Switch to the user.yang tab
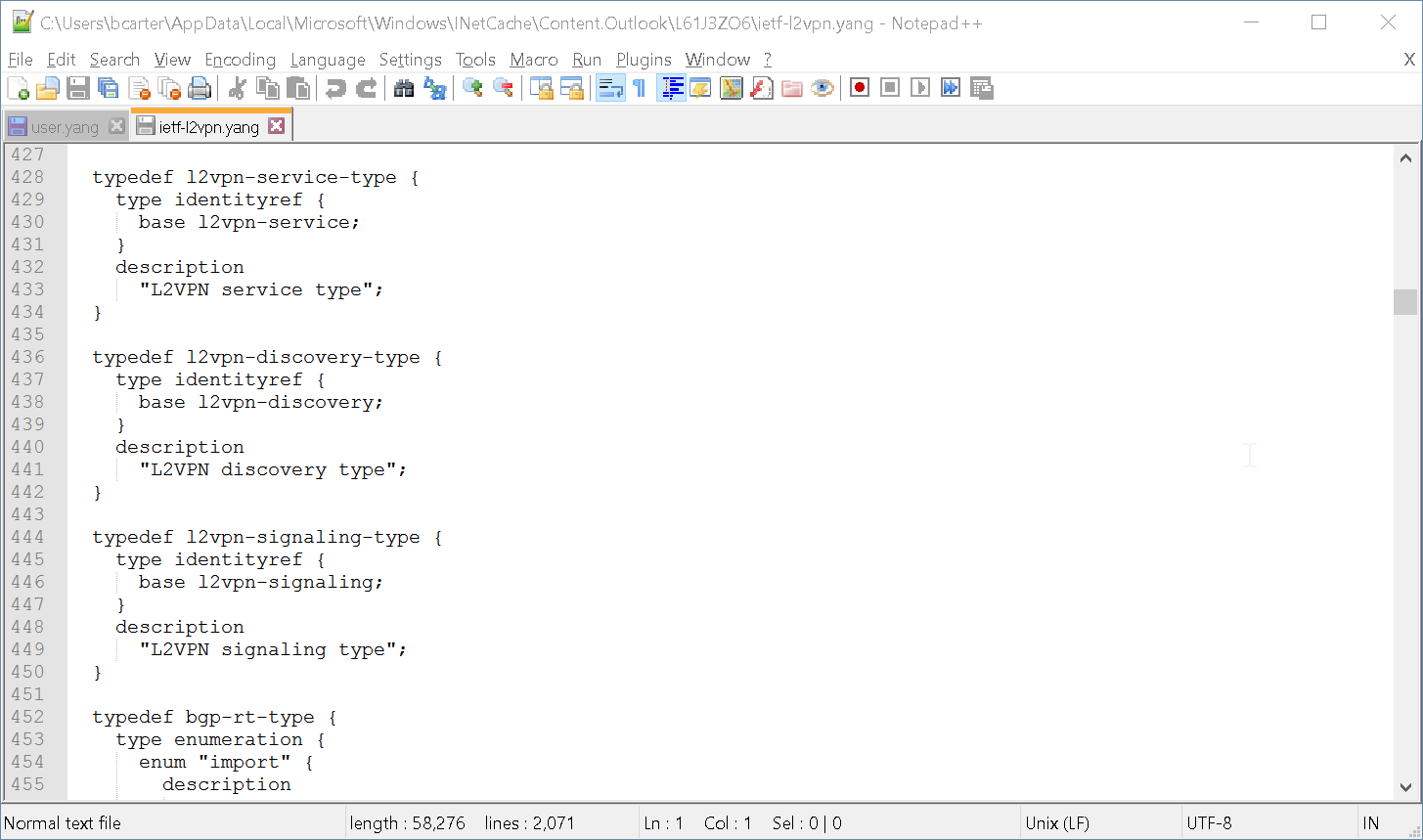1423x840 pixels. click(65, 127)
